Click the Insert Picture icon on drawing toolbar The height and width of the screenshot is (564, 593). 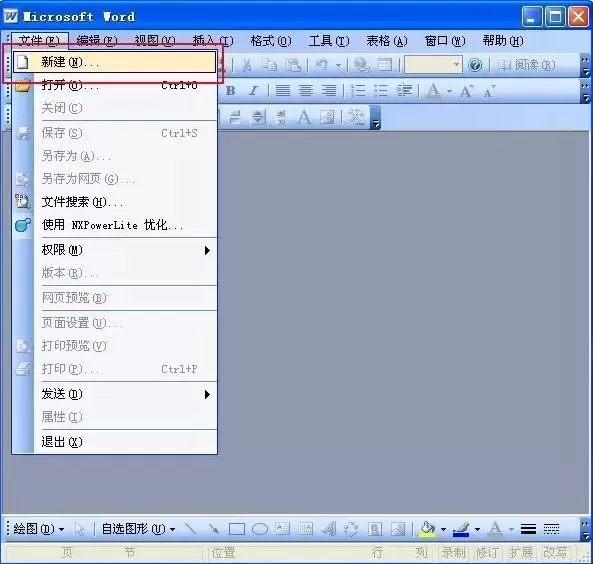point(398,528)
